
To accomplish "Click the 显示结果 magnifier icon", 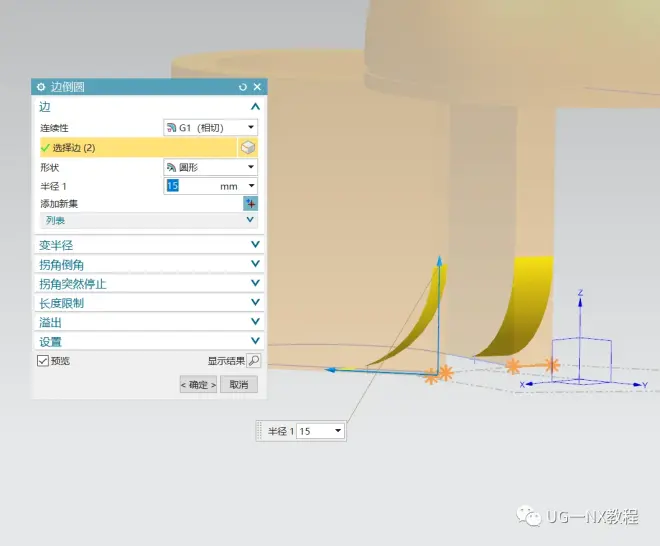I will point(253,361).
